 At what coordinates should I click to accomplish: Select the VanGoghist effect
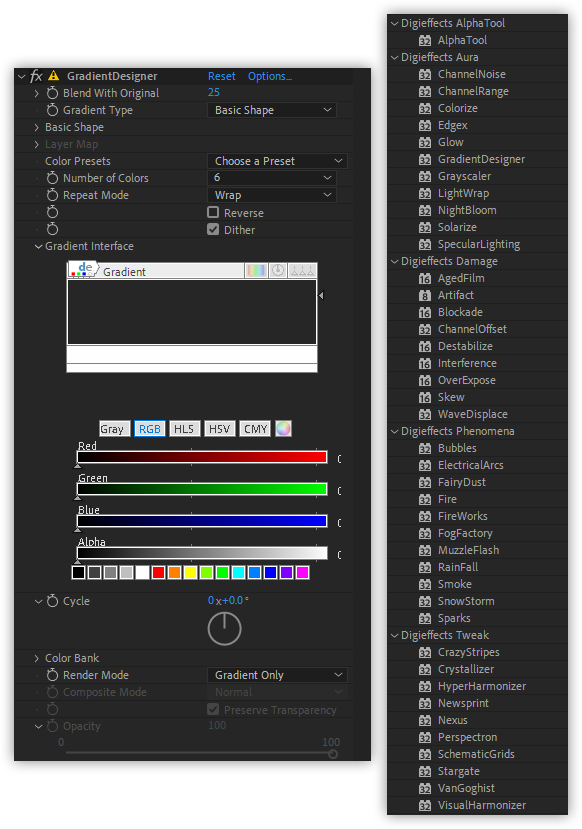click(466, 788)
